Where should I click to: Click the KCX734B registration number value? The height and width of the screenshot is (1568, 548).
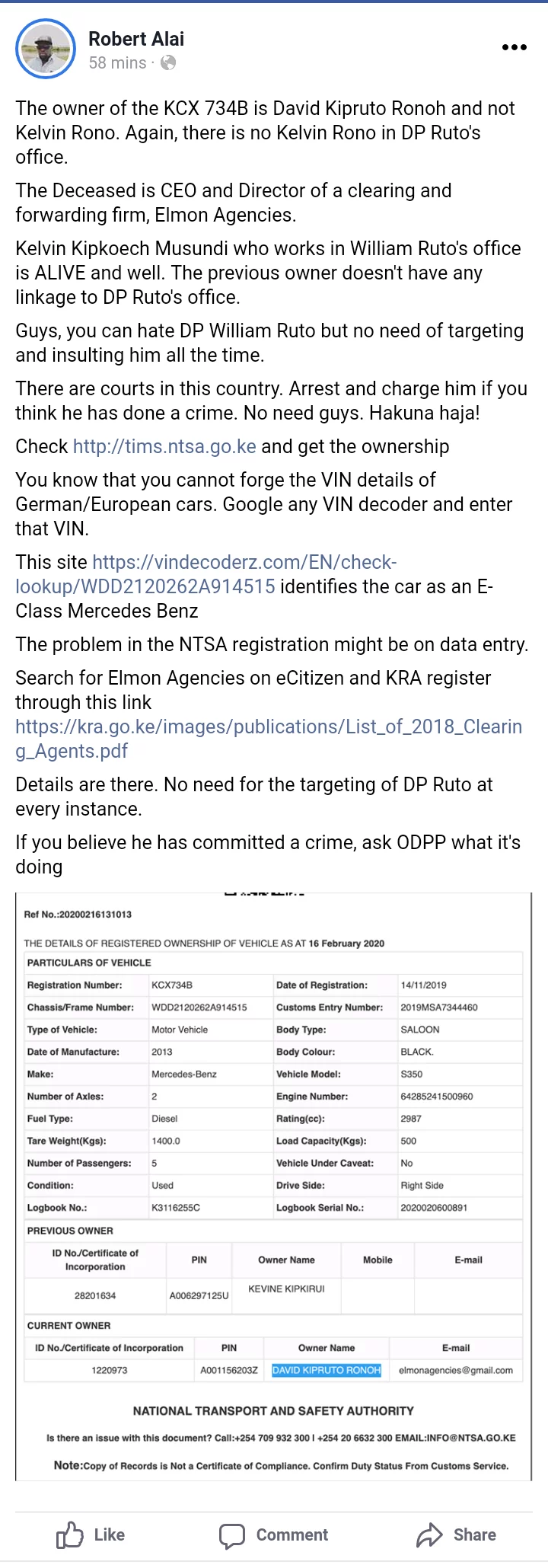pyautogui.click(x=172, y=985)
